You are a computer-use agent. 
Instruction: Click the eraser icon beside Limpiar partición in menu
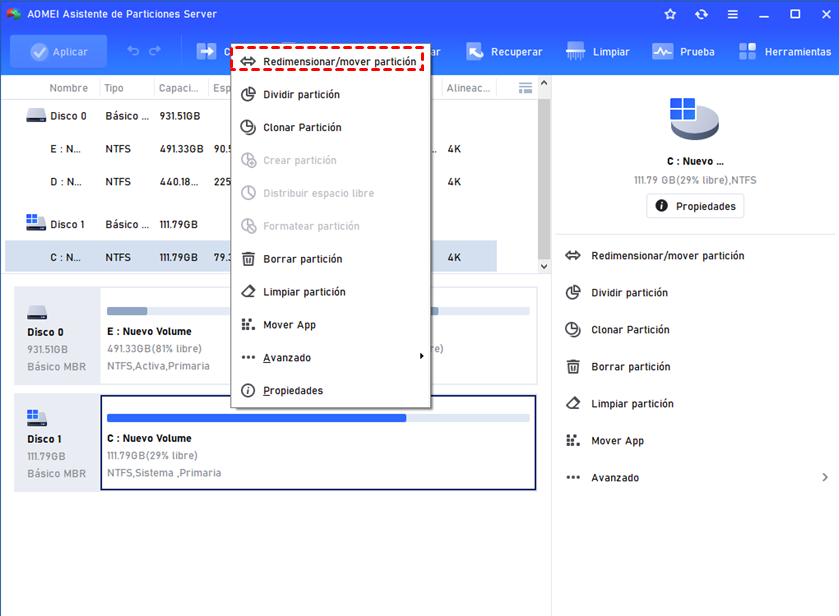248,292
